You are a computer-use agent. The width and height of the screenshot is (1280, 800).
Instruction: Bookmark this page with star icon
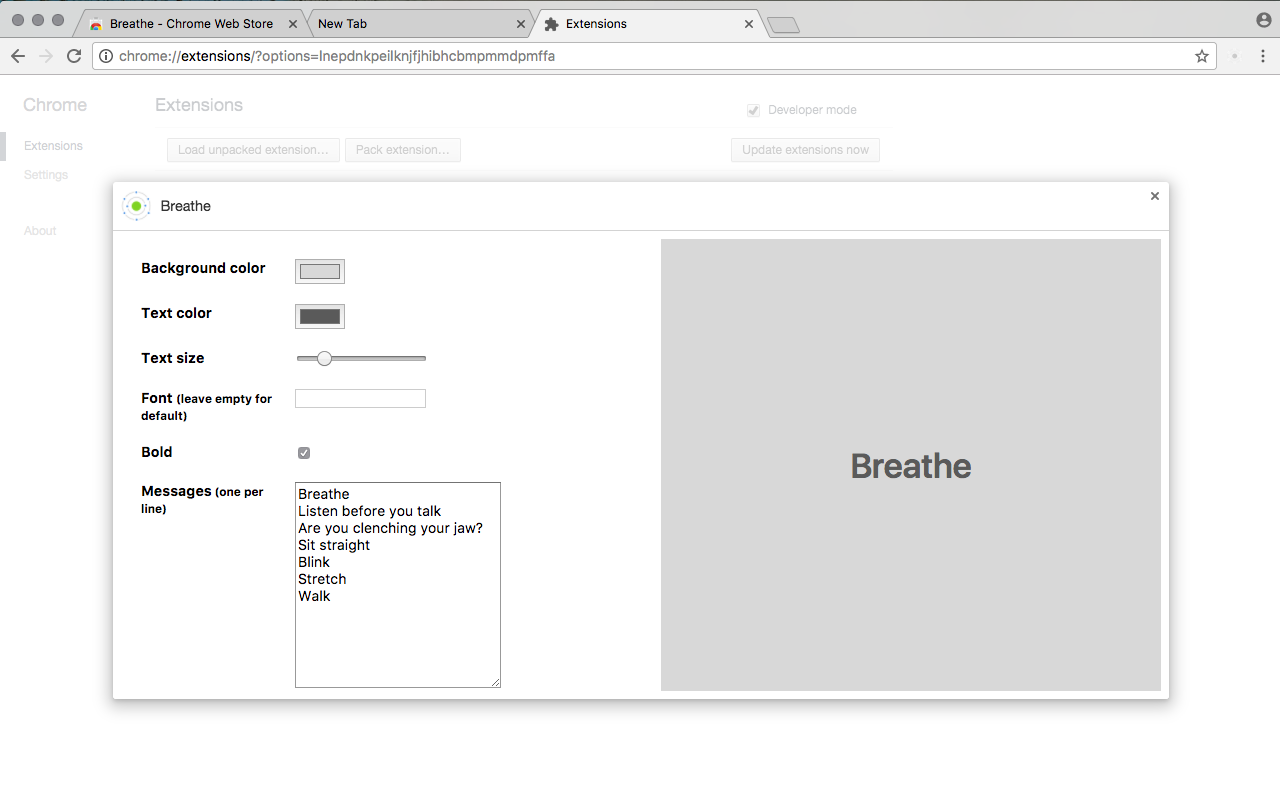click(x=1202, y=56)
